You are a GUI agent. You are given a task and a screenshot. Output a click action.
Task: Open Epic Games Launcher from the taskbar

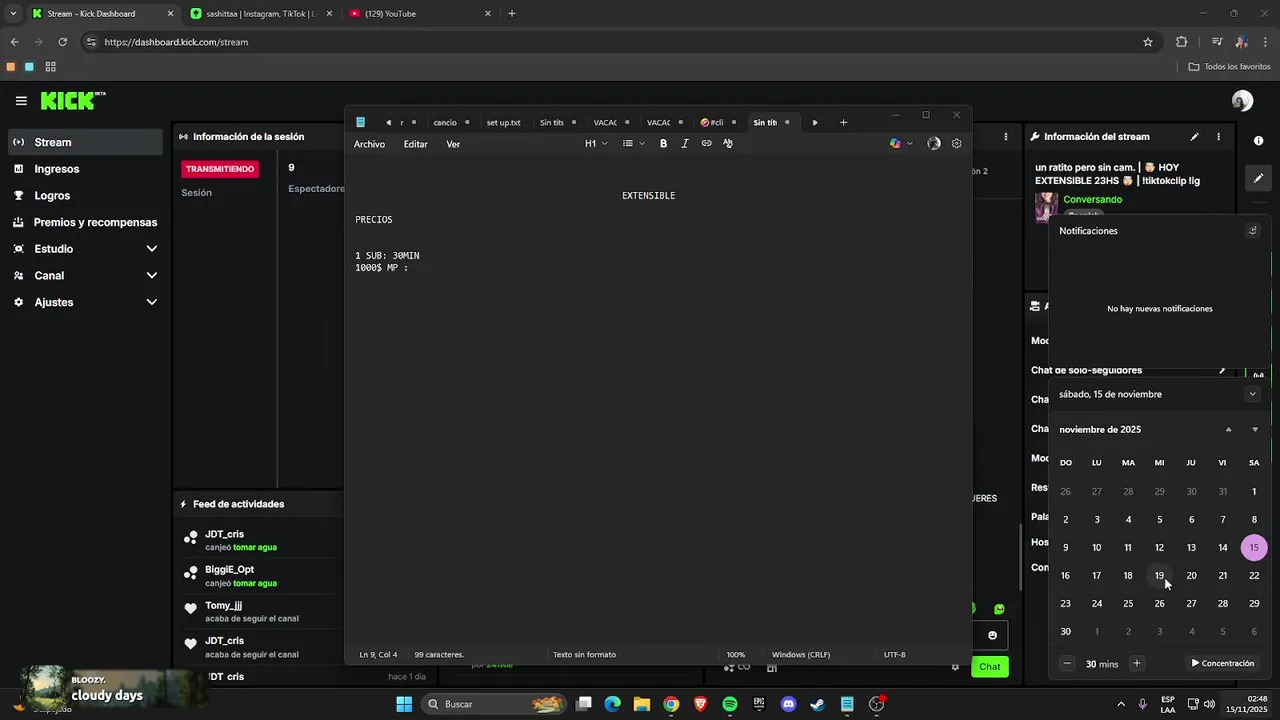(759, 704)
